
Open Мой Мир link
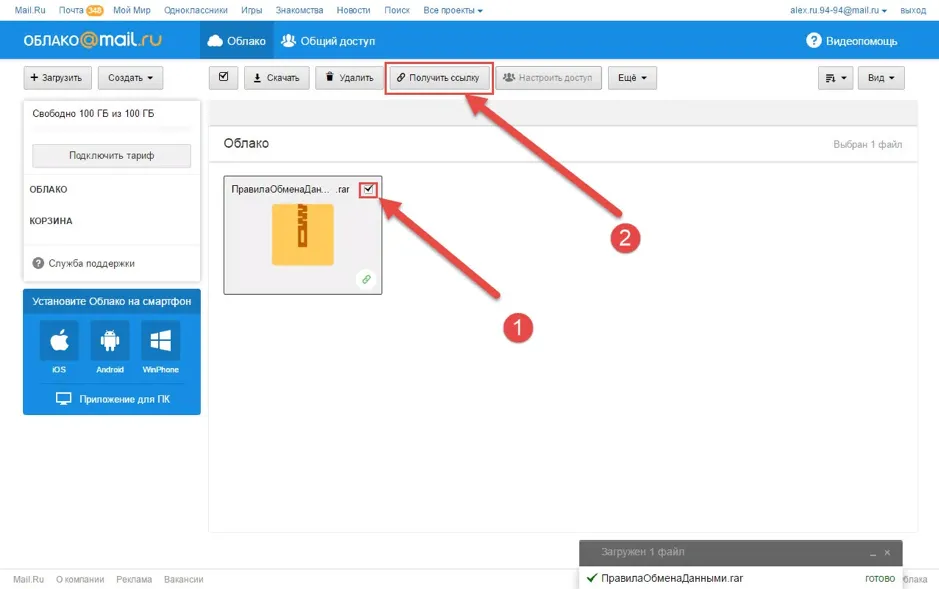tap(132, 10)
